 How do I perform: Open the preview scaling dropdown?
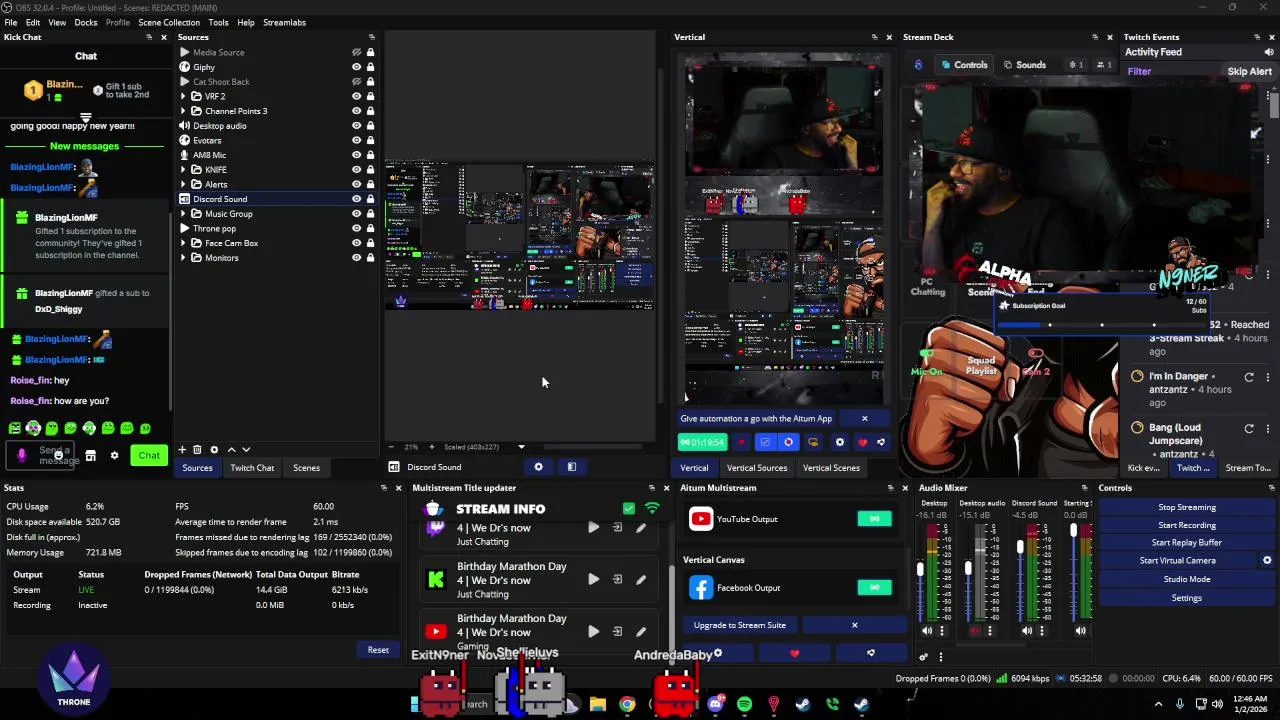click(x=521, y=447)
